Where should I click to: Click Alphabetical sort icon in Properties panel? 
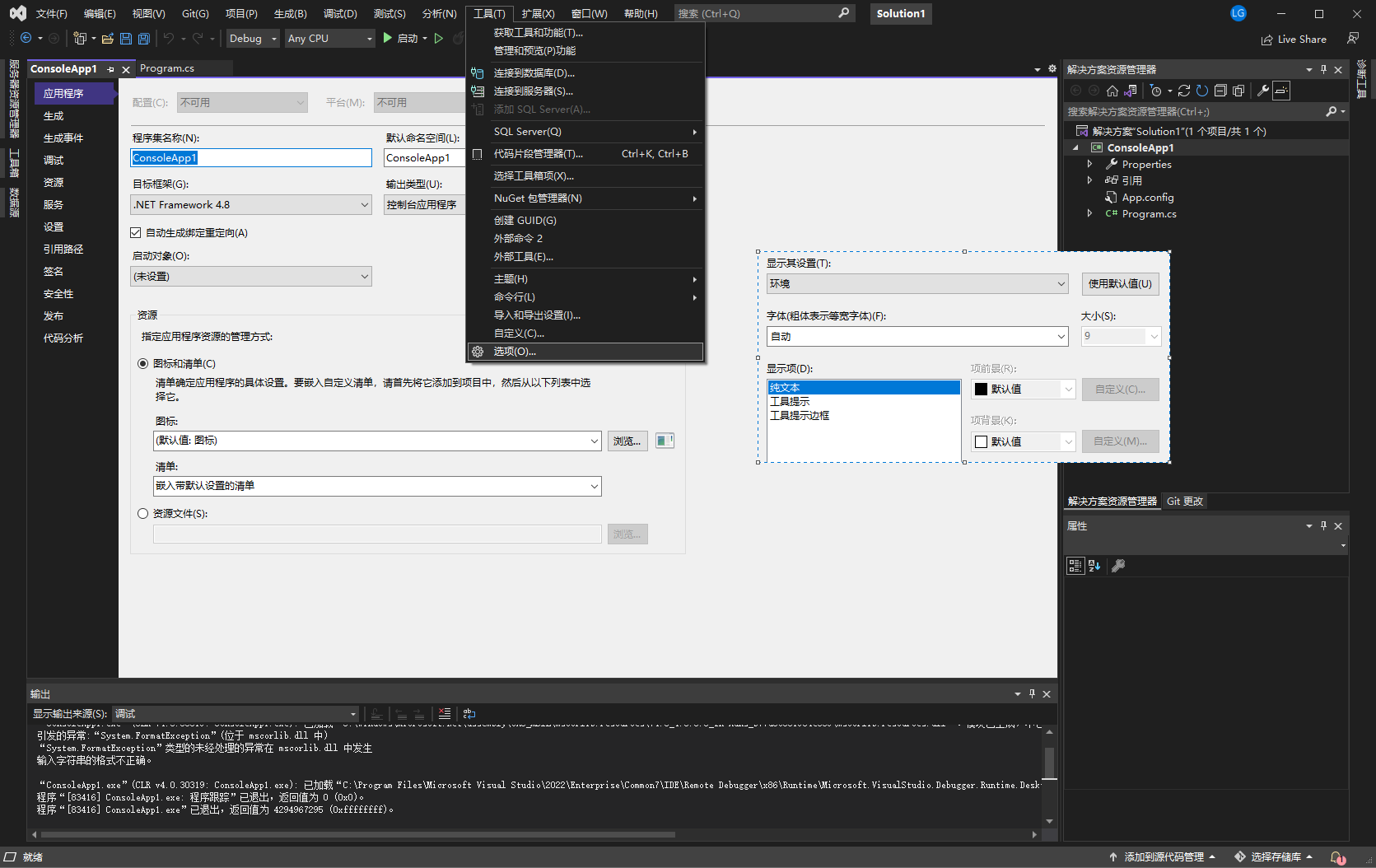click(1094, 566)
